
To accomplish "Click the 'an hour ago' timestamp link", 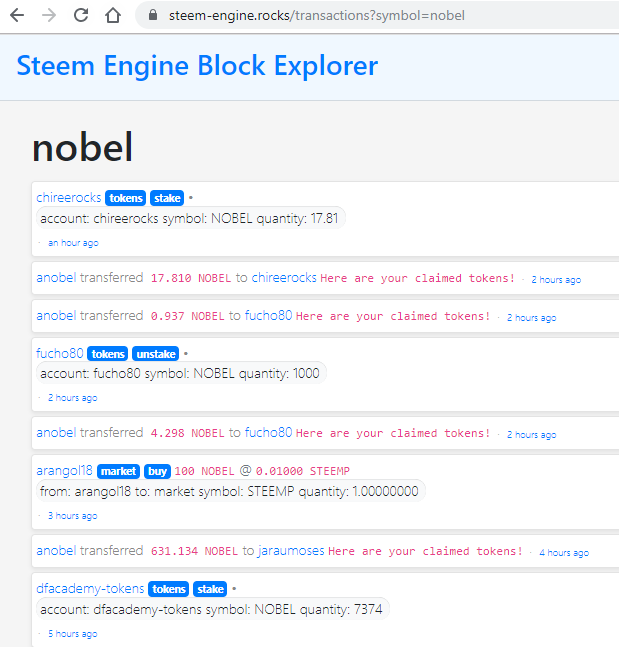I will 73,243.
